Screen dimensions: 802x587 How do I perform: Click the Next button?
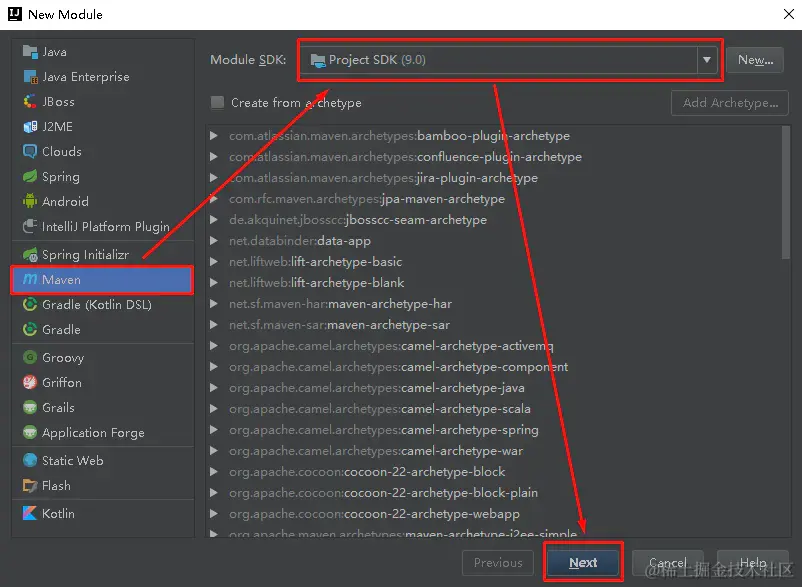coord(583,562)
